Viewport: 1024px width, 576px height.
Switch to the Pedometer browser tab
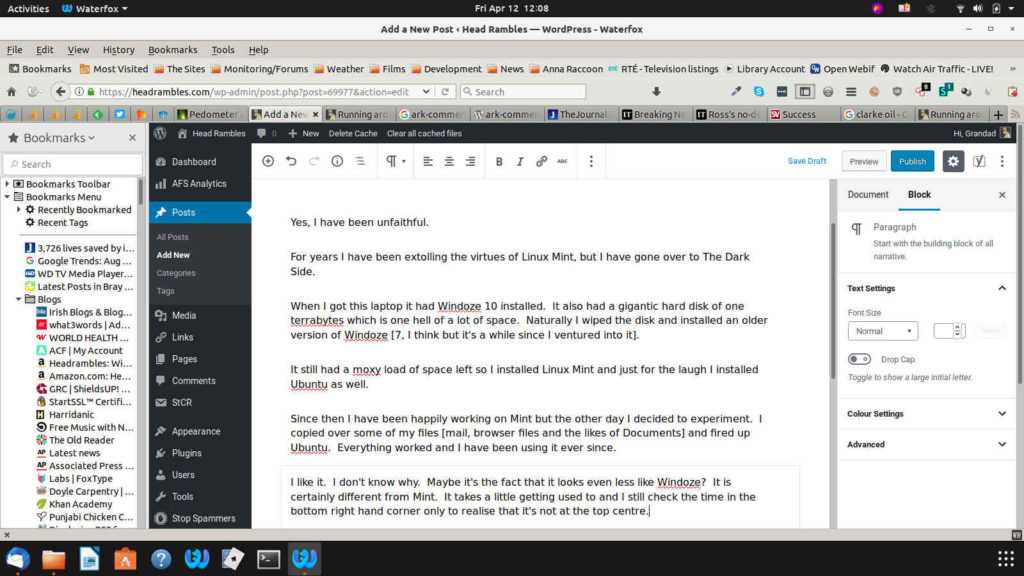pyautogui.click(x=208, y=114)
